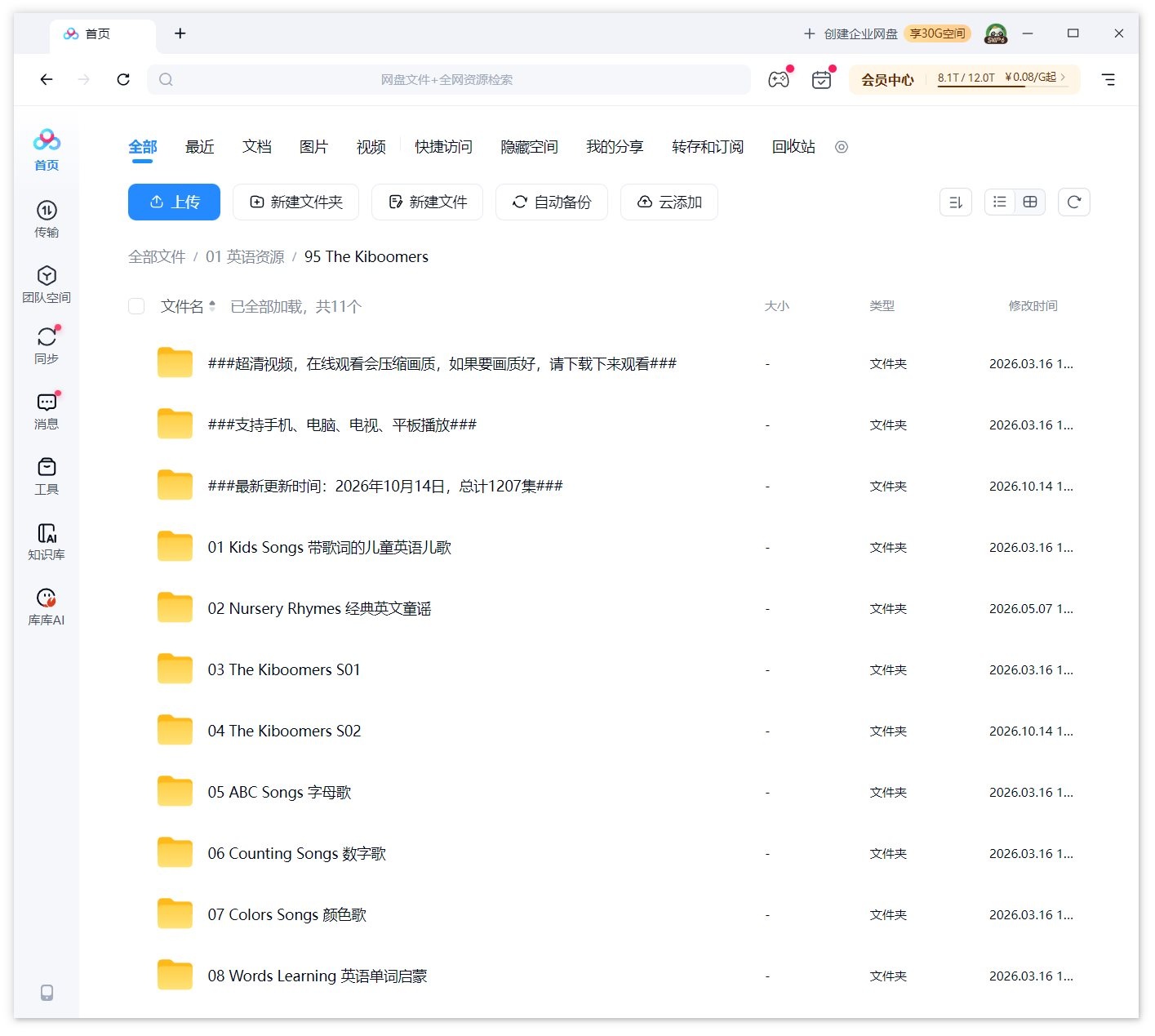Click the user avatar icon
This screenshot has width=1155, height=1036.
coord(996,33)
